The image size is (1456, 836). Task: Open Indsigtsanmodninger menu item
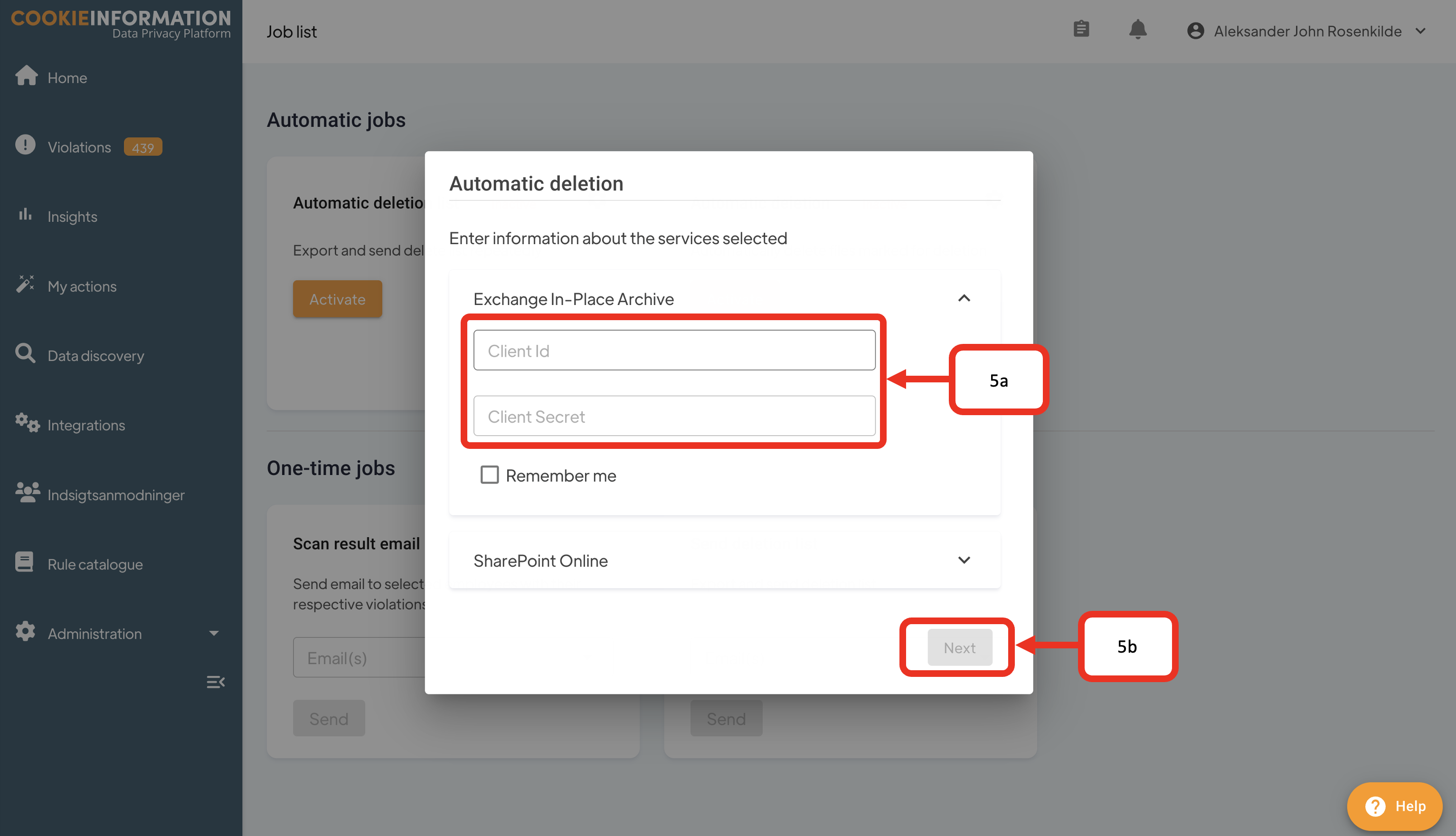[x=115, y=494]
